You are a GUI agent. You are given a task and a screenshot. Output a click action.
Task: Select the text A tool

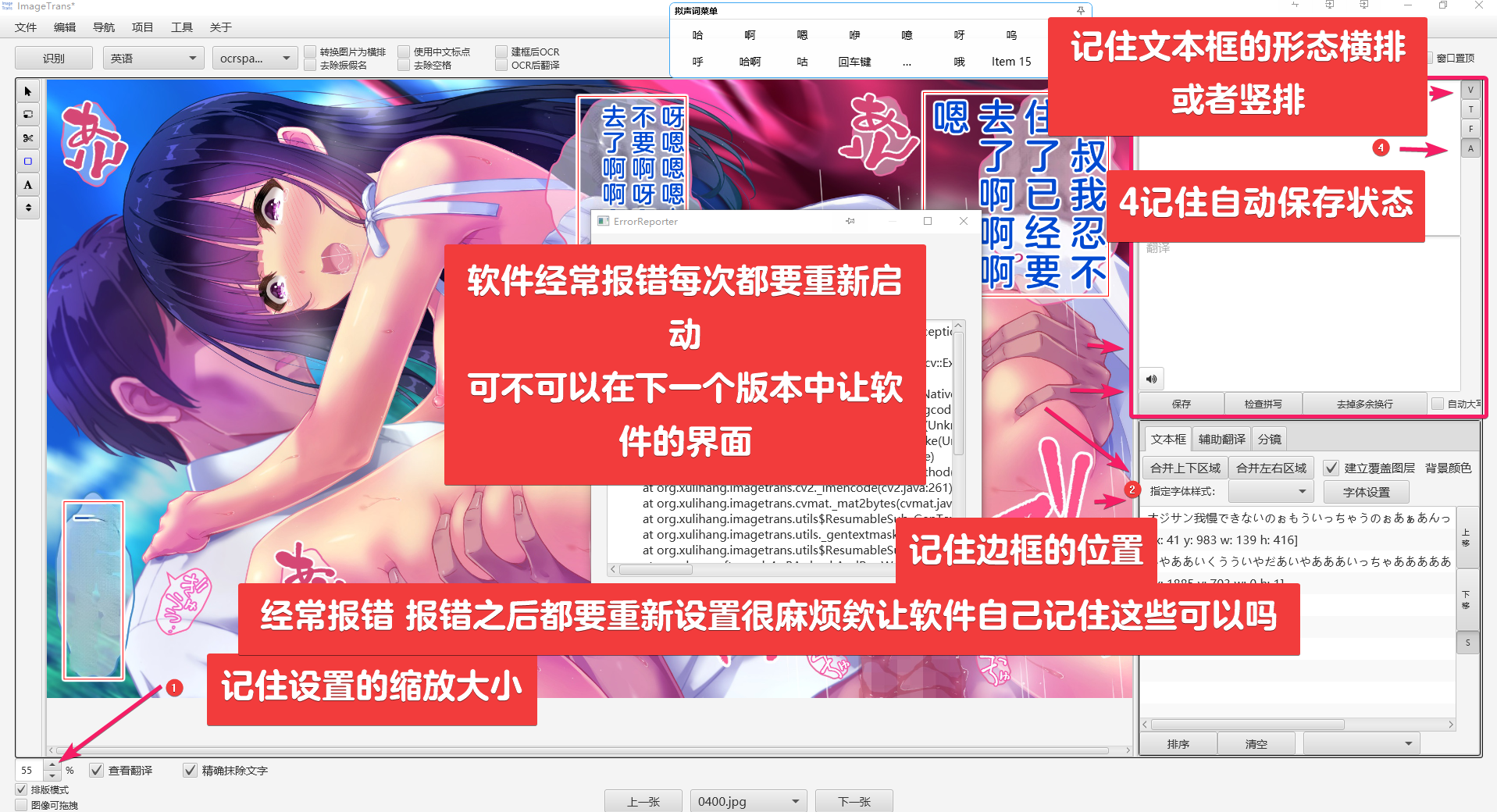tap(28, 185)
